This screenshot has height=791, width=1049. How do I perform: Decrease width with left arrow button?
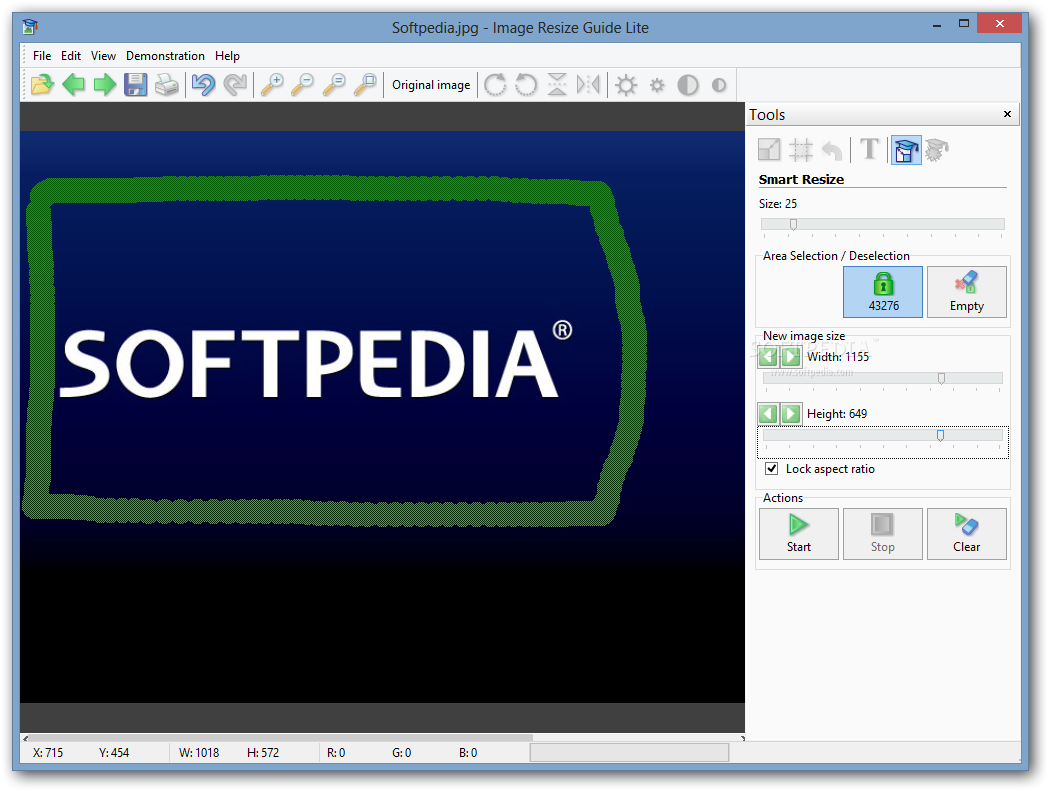click(x=768, y=357)
